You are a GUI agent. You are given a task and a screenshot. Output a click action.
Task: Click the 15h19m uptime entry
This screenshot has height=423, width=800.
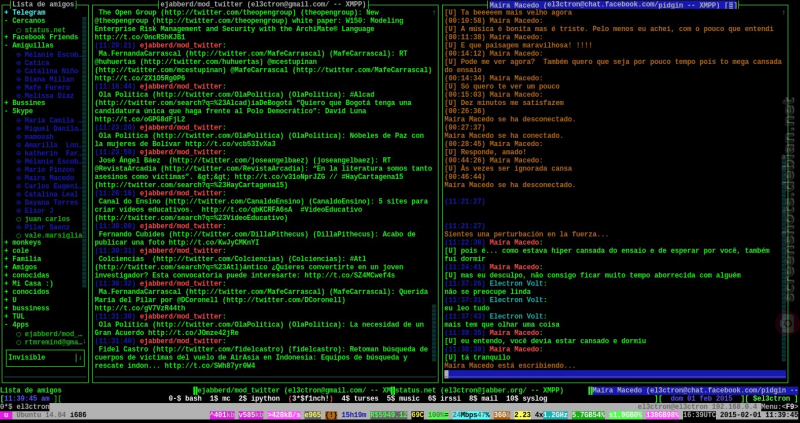(354, 415)
